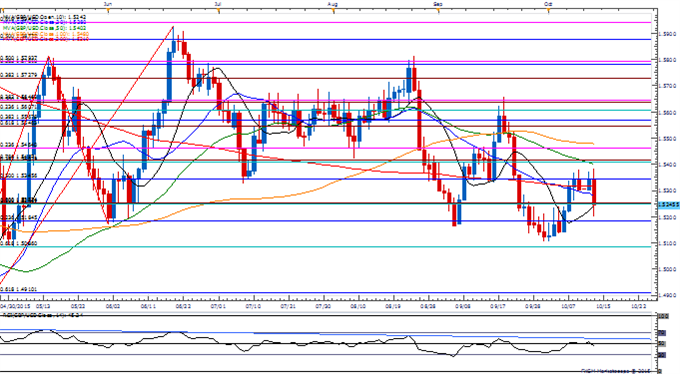This screenshot has height=374, width=680.
Task: Click the 10/15 date axis label
Action: point(603,306)
